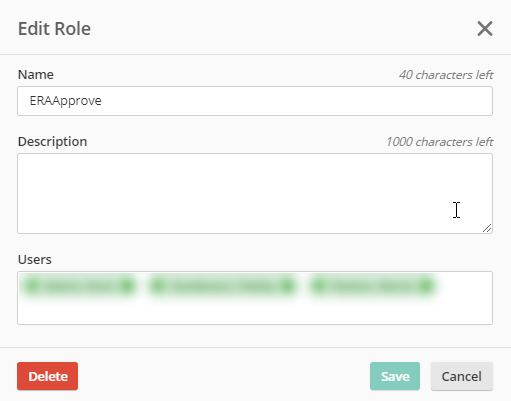
Task: Click the Description box resize handle
Action: pos(487,228)
